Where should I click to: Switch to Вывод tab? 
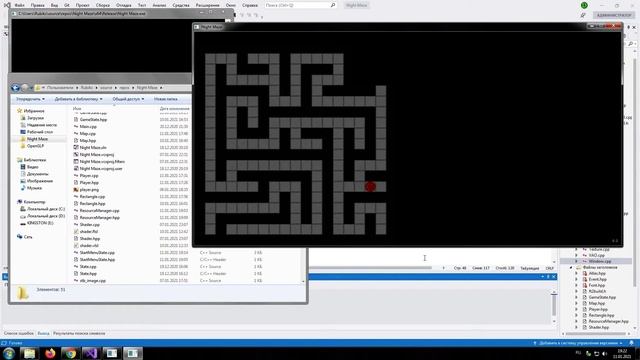click(x=43, y=333)
